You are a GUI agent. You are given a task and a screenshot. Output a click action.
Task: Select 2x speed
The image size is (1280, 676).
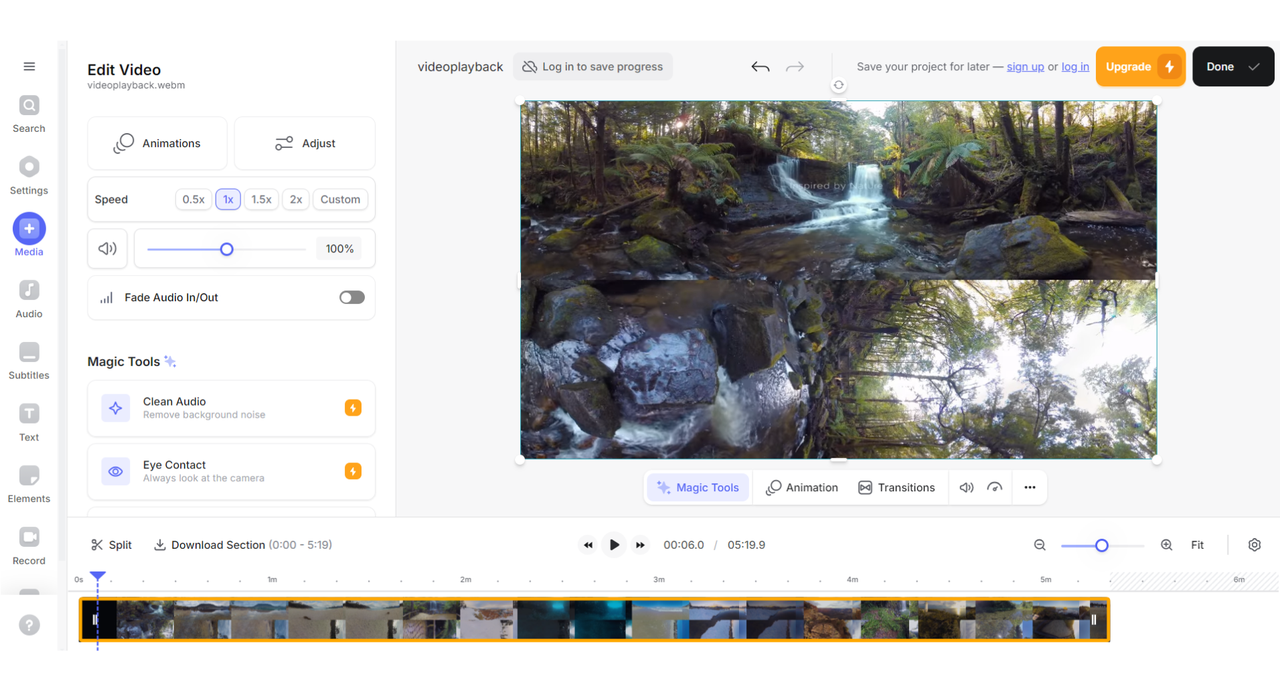(296, 199)
